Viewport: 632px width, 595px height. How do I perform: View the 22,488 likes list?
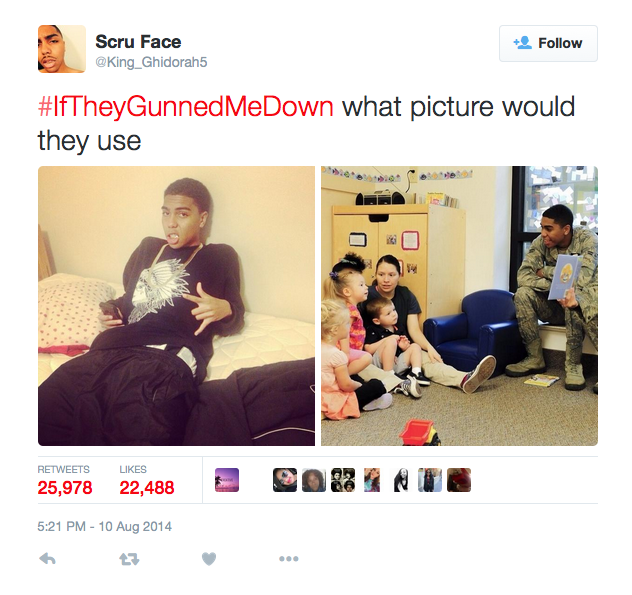point(147,480)
